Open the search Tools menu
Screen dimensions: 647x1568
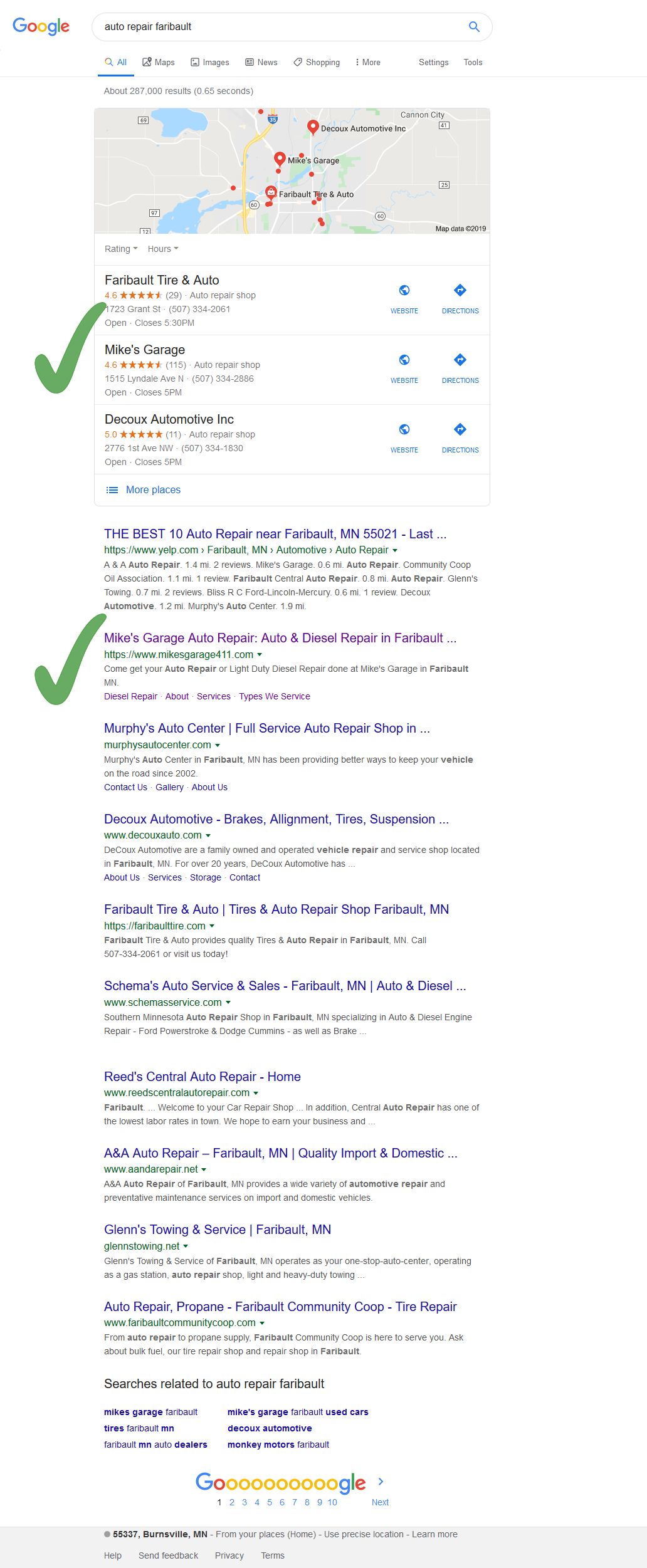click(x=473, y=62)
